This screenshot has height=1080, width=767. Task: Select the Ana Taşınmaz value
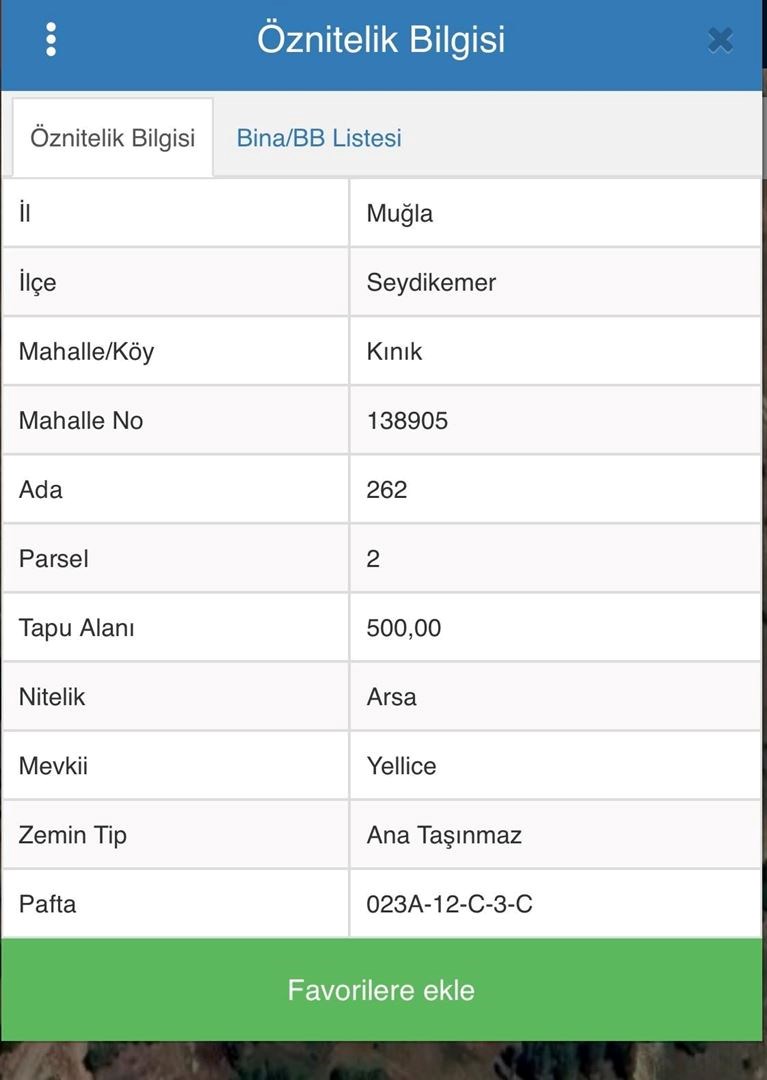point(444,835)
